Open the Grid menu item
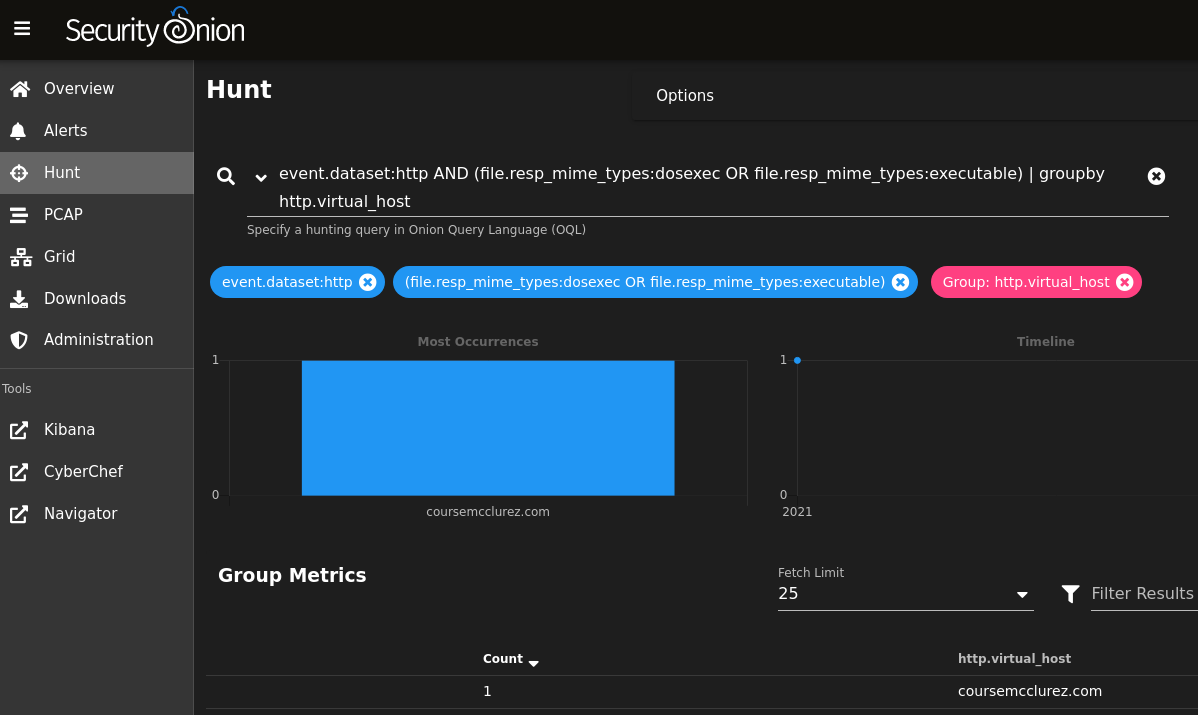The width and height of the screenshot is (1198, 715). pyautogui.click(x=96, y=257)
